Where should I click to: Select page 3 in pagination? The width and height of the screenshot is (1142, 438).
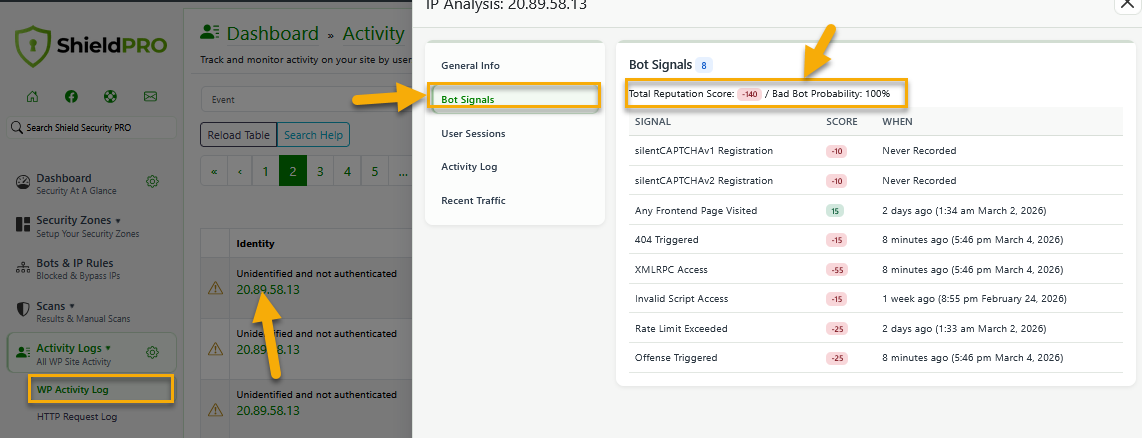pyautogui.click(x=320, y=171)
